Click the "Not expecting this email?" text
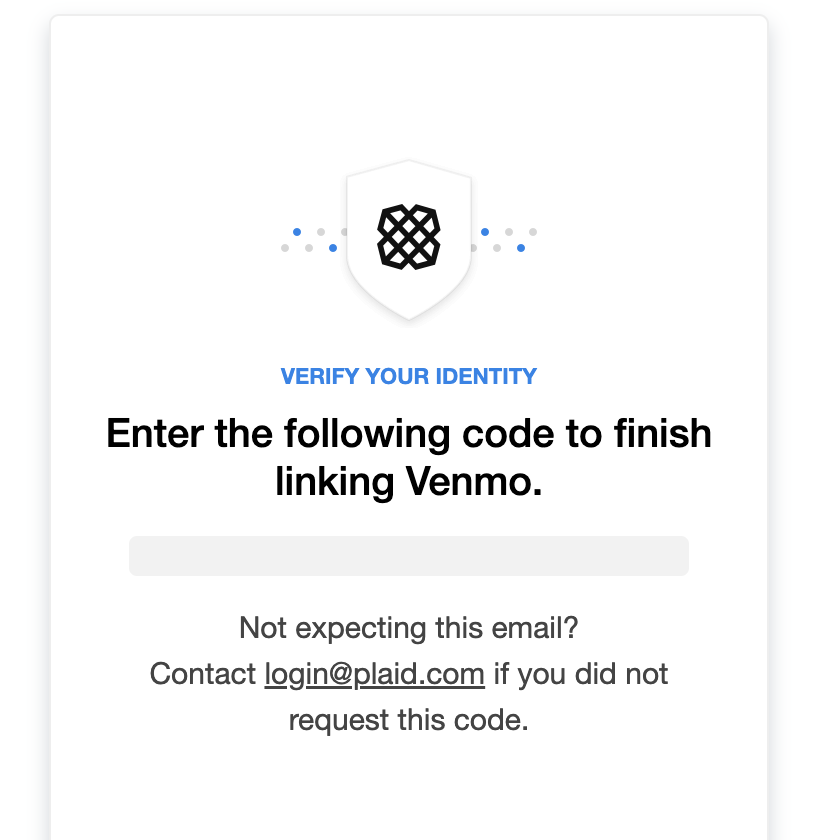830x840 pixels. 409,628
